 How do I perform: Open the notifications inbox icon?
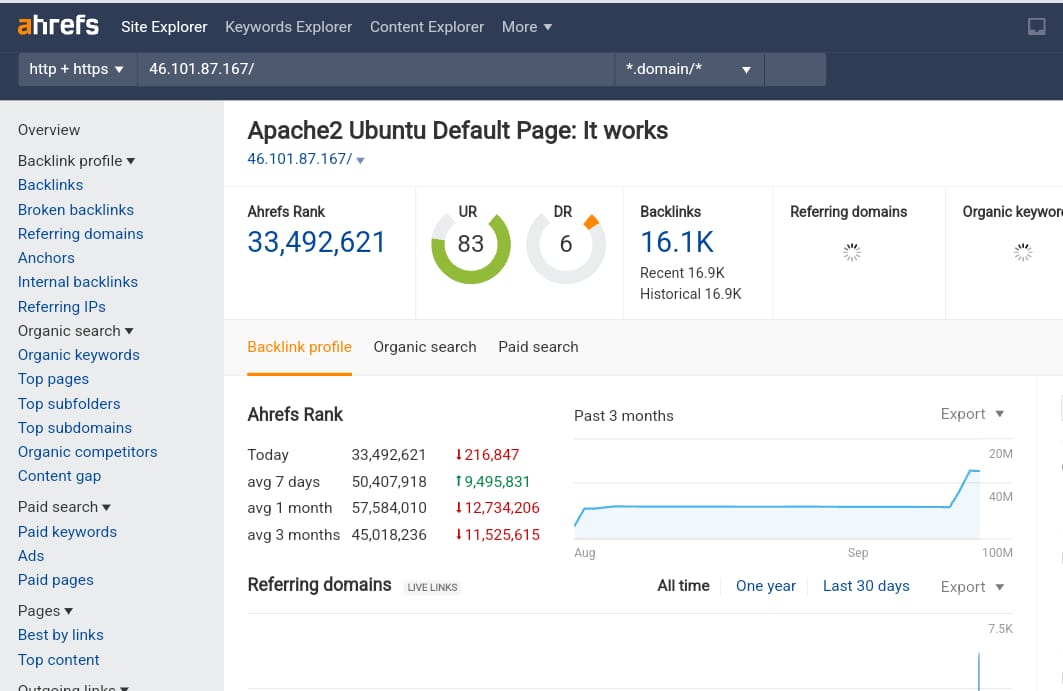pyautogui.click(x=1037, y=27)
